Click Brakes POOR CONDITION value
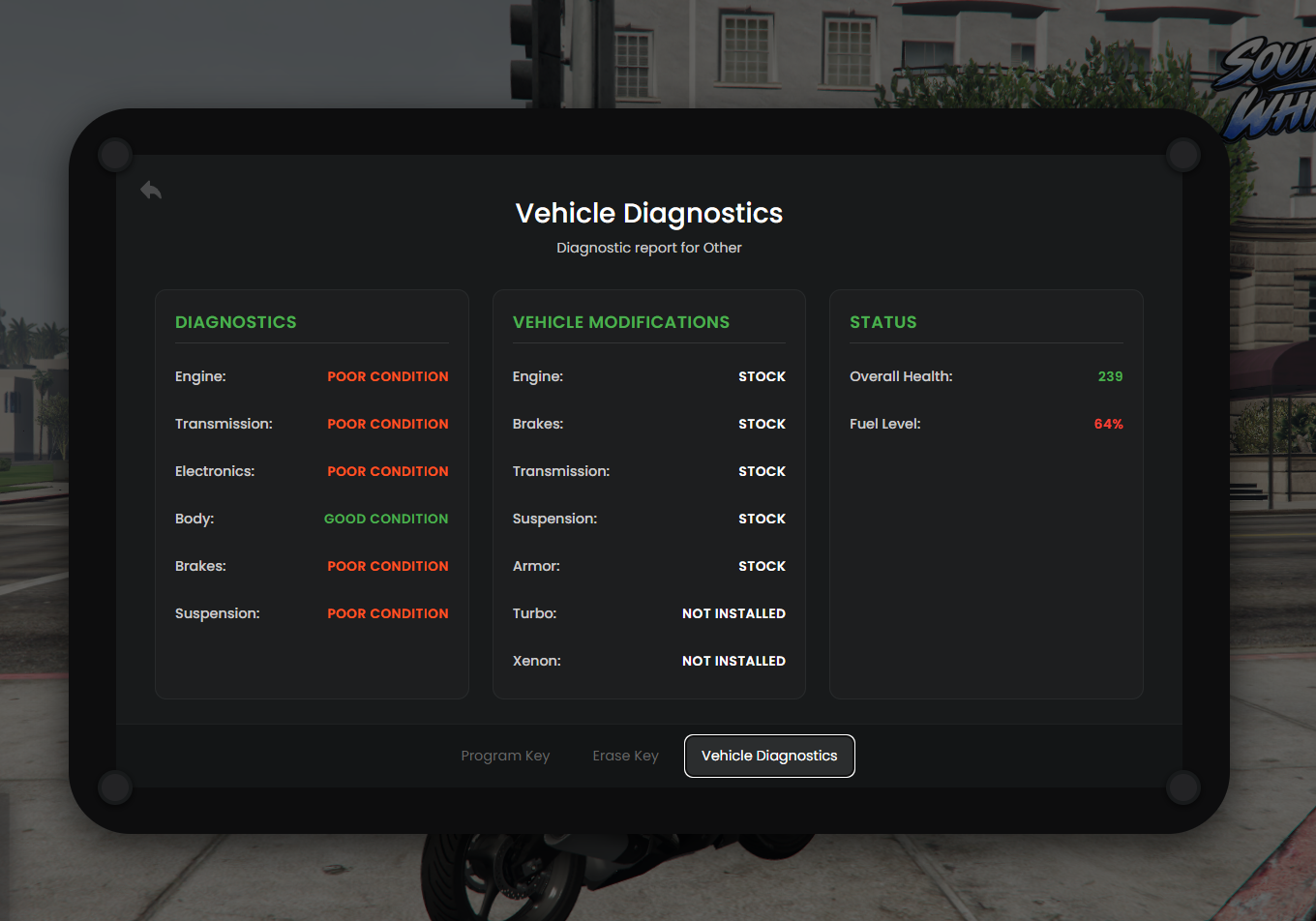1316x921 pixels. [388, 566]
